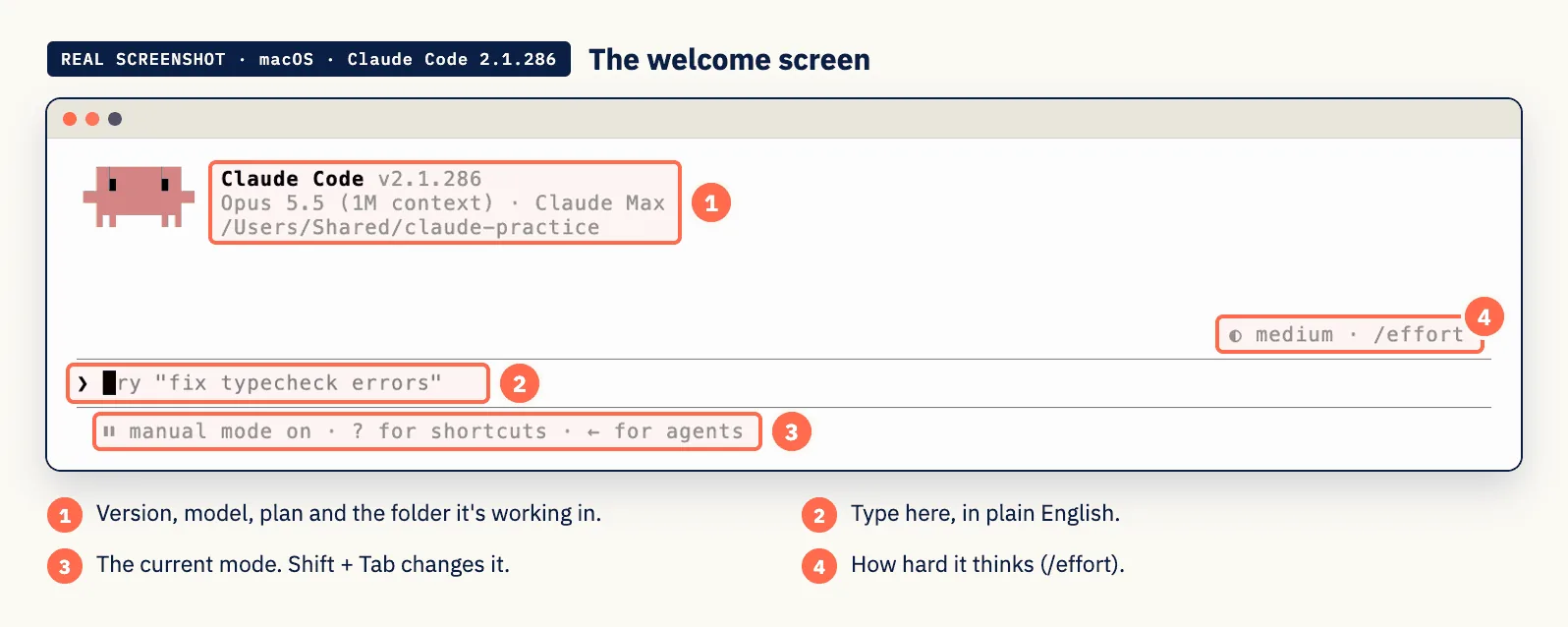Click the prompt chevron in input line
This screenshot has height=627, width=1568.
pos(84,383)
